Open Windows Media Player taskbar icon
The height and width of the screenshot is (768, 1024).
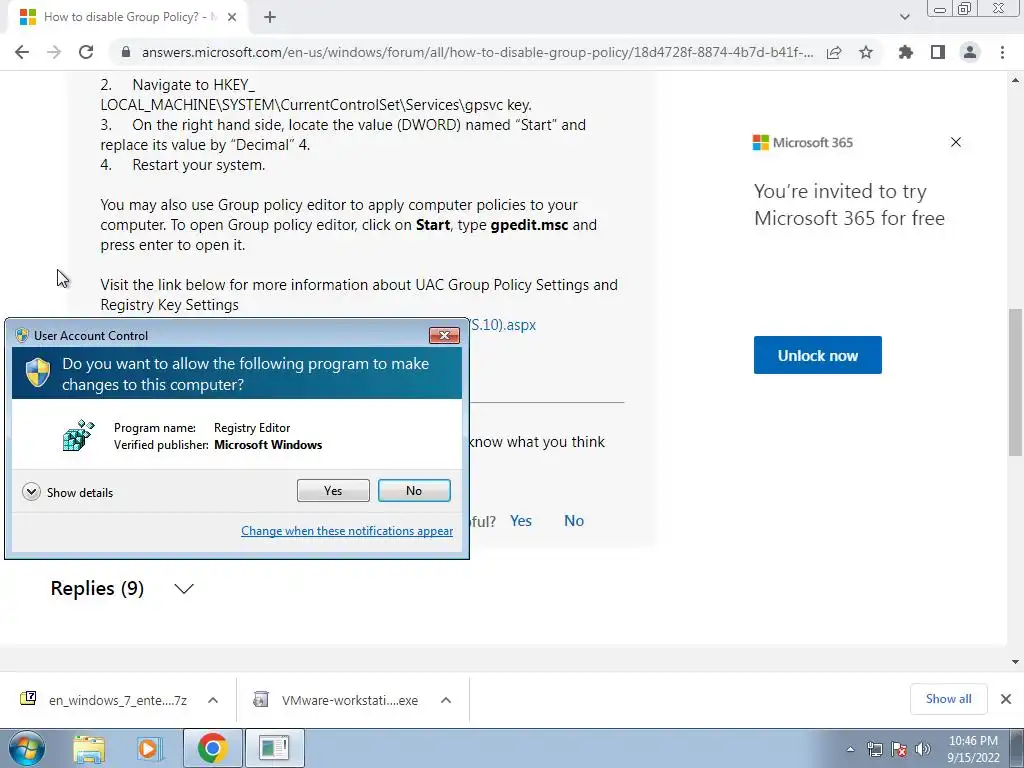coord(149,748)
